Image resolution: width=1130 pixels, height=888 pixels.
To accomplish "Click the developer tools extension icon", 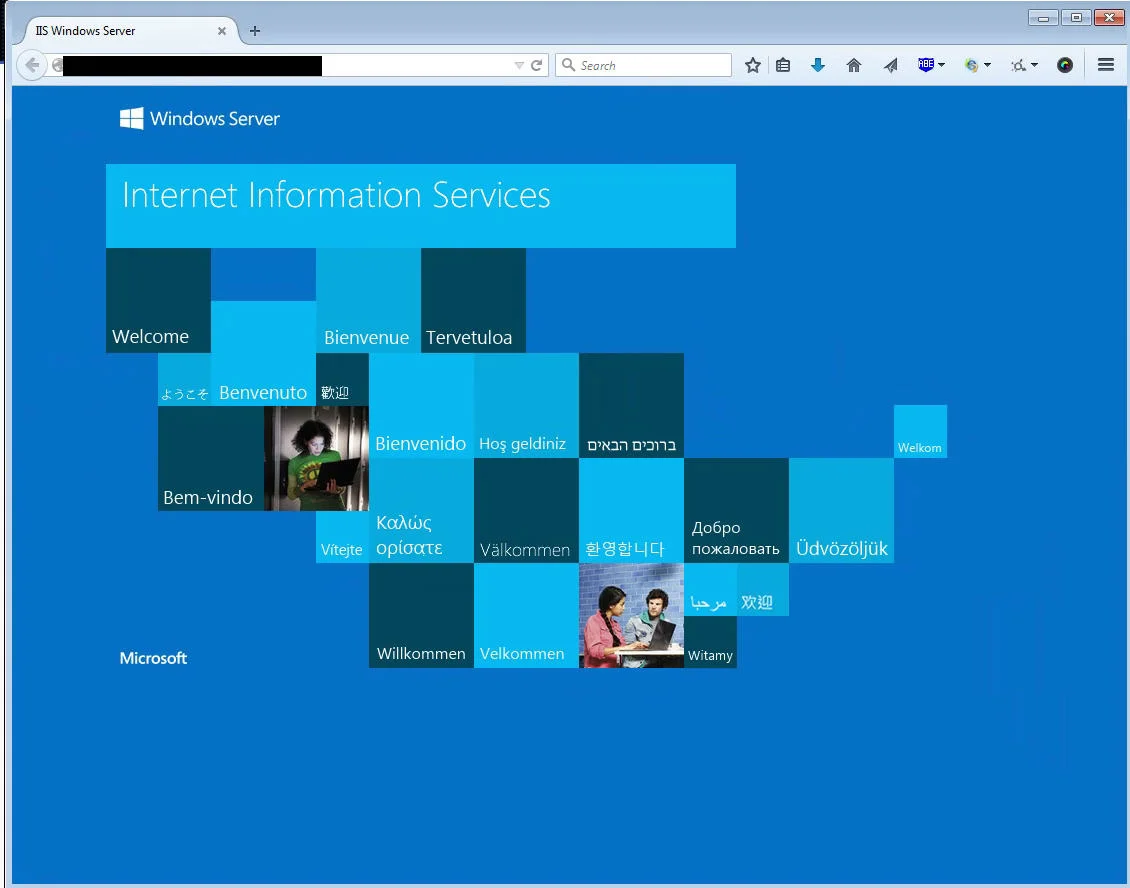I will (1018, 66).
